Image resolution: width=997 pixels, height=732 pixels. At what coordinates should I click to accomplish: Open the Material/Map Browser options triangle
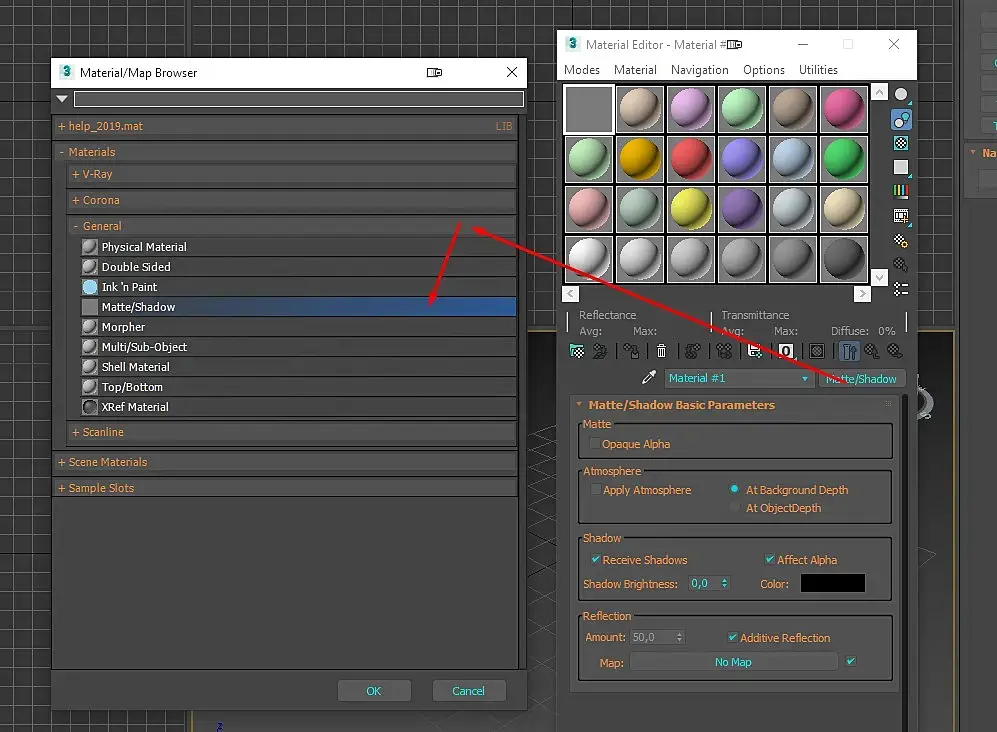pos(62,99)
